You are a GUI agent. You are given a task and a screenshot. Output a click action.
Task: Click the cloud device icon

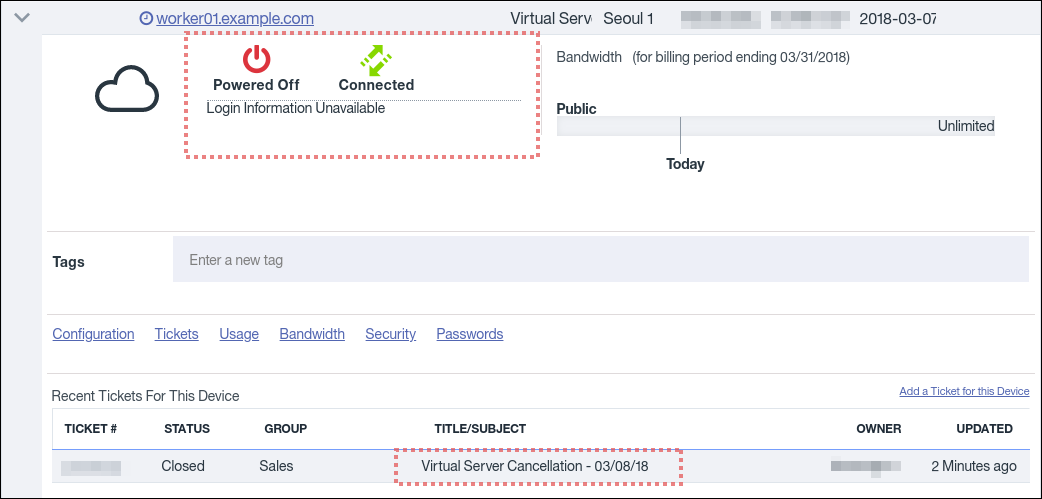pyautogui.click(x=127, y=91)
